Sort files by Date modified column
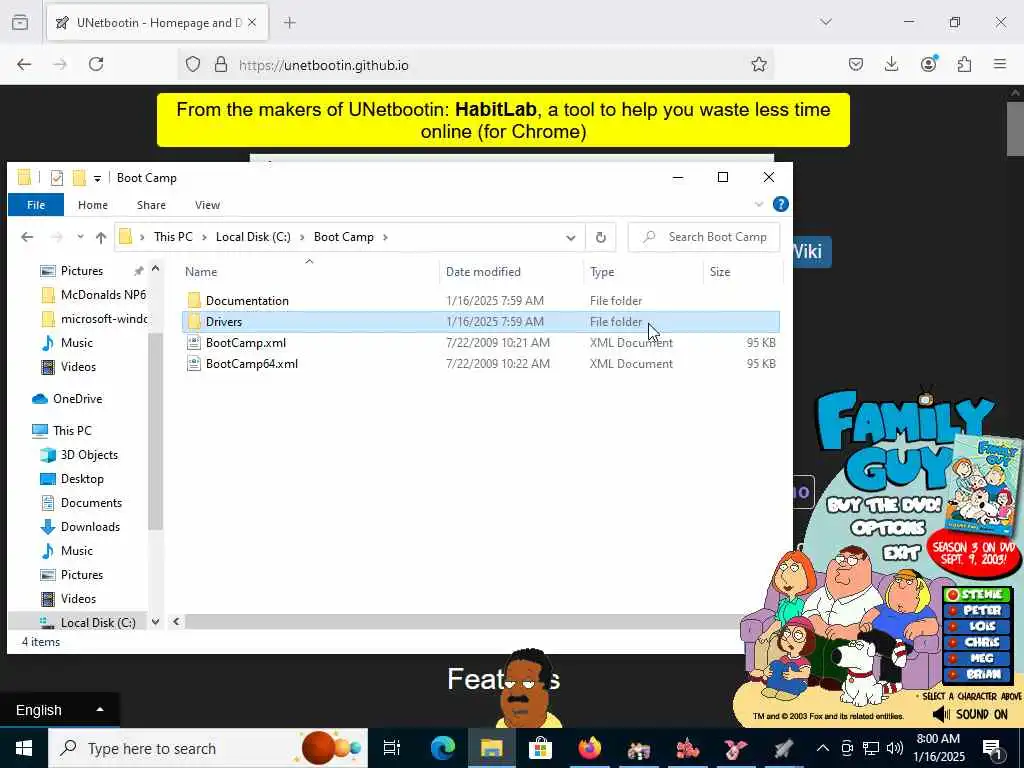Image resolution: width=1024 pixels, height=768 pixels. click(483, 272)
